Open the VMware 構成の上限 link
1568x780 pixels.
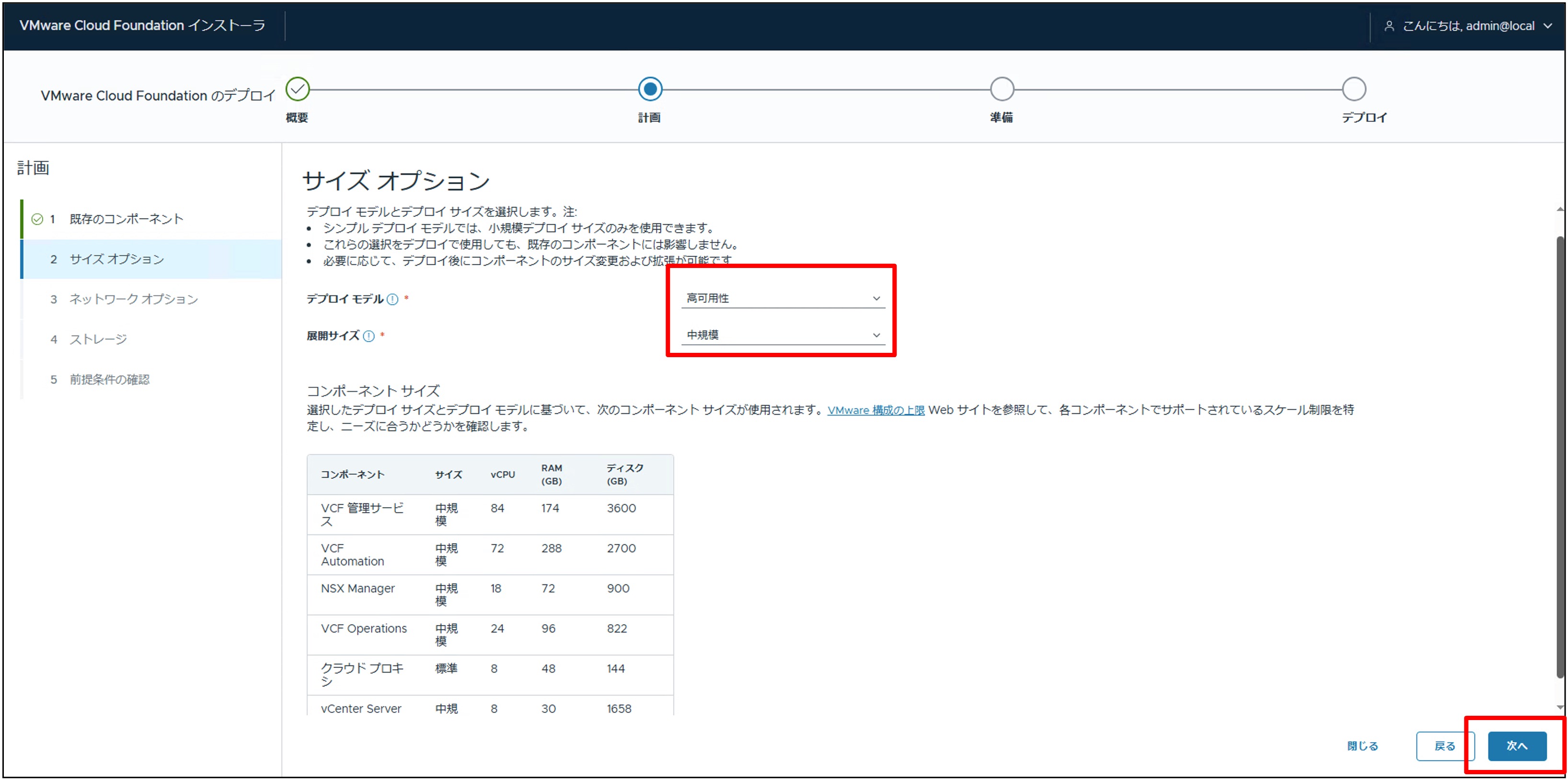pyautogui.click(x=876, y=410)
